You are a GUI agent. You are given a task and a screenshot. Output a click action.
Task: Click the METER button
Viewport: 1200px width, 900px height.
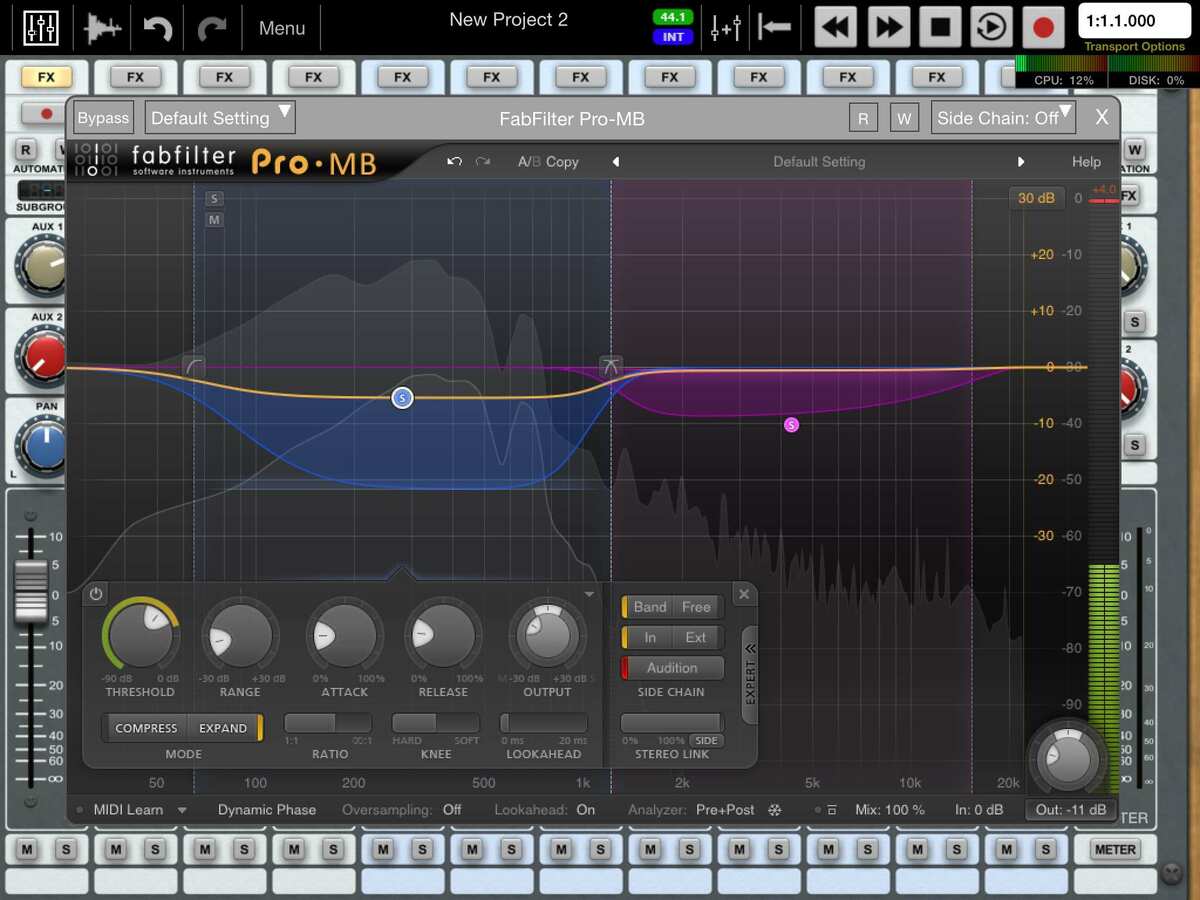(x=1115, y=849)
